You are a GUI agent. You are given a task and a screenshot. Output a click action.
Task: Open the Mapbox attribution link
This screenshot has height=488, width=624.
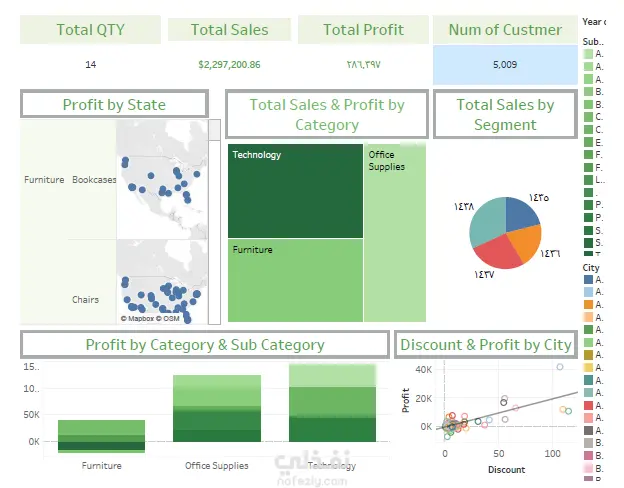tap(137, 318)
